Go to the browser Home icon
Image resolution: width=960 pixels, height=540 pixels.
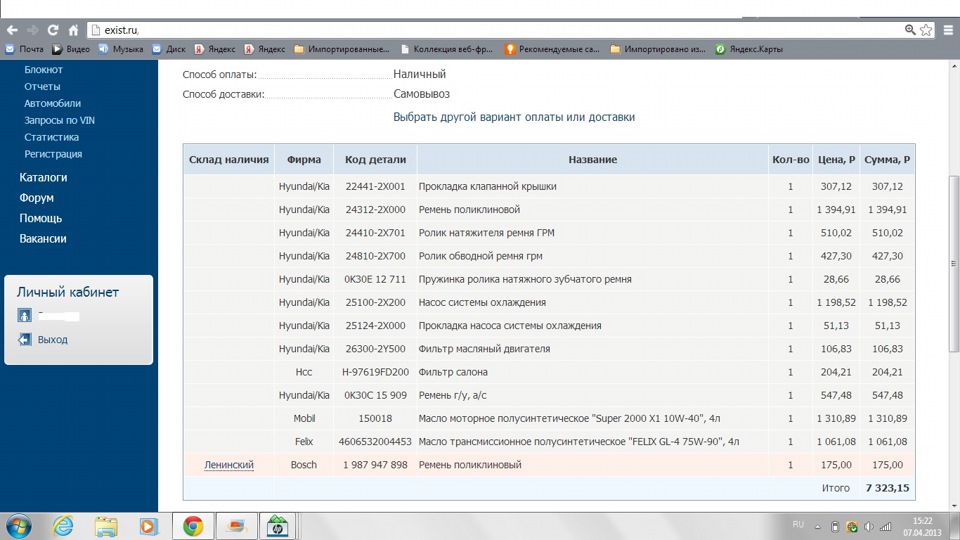(73, 29)
